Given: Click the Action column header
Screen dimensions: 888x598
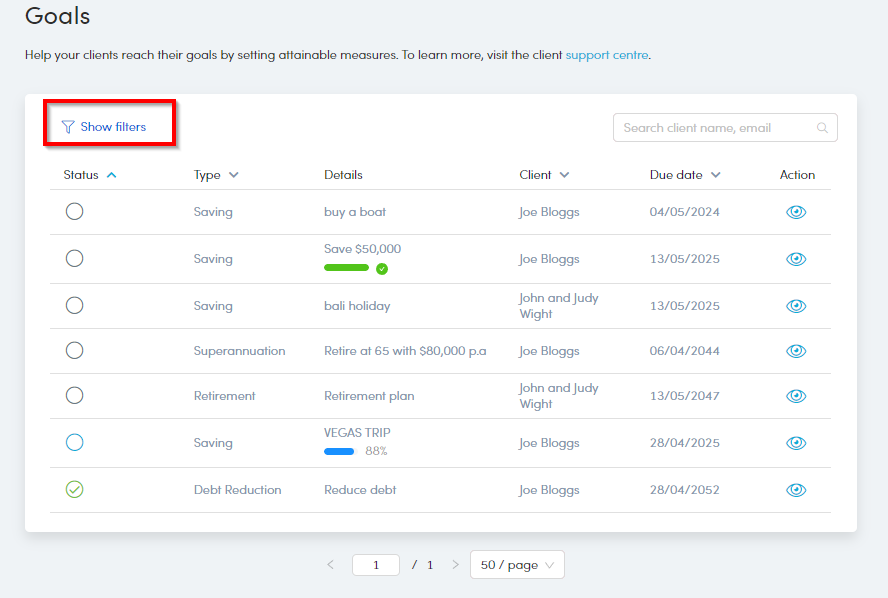Looking at the screenshot, I should [x=797, y=175].
